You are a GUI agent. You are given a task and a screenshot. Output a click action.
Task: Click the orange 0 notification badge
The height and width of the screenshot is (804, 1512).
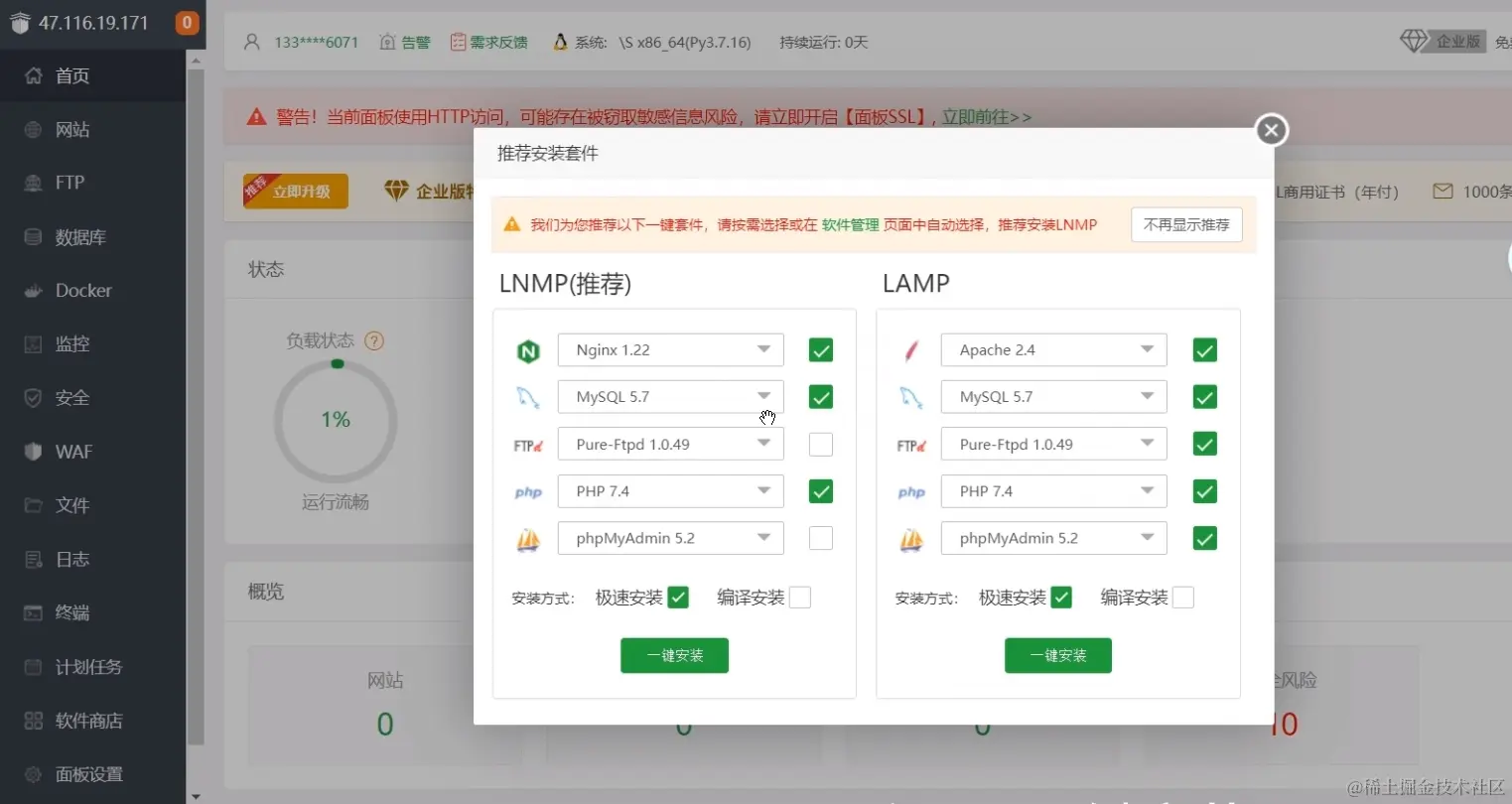tap(187, 22)
